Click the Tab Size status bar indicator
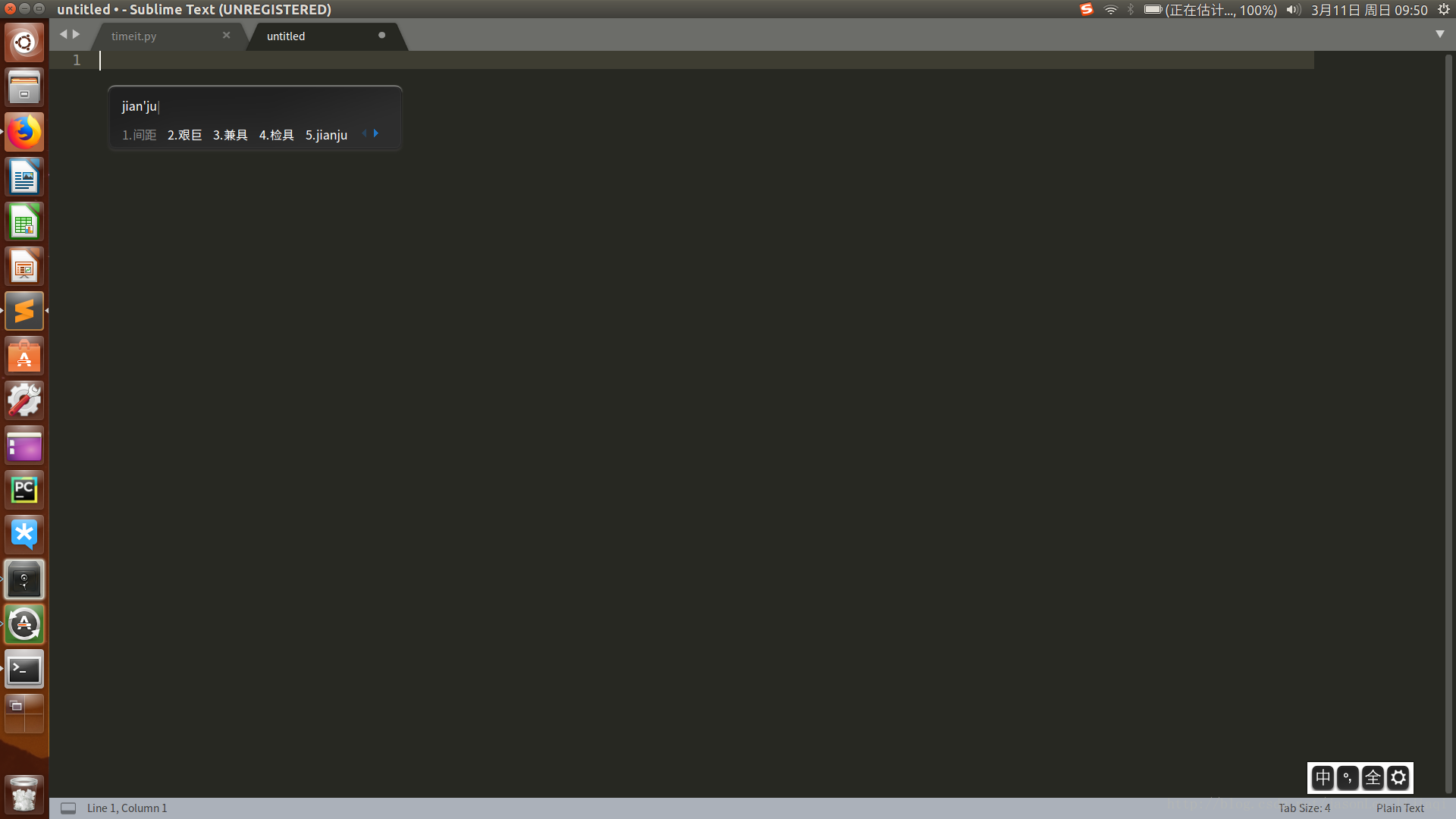Screen dimensions: 1456x819 (1304, 807)
